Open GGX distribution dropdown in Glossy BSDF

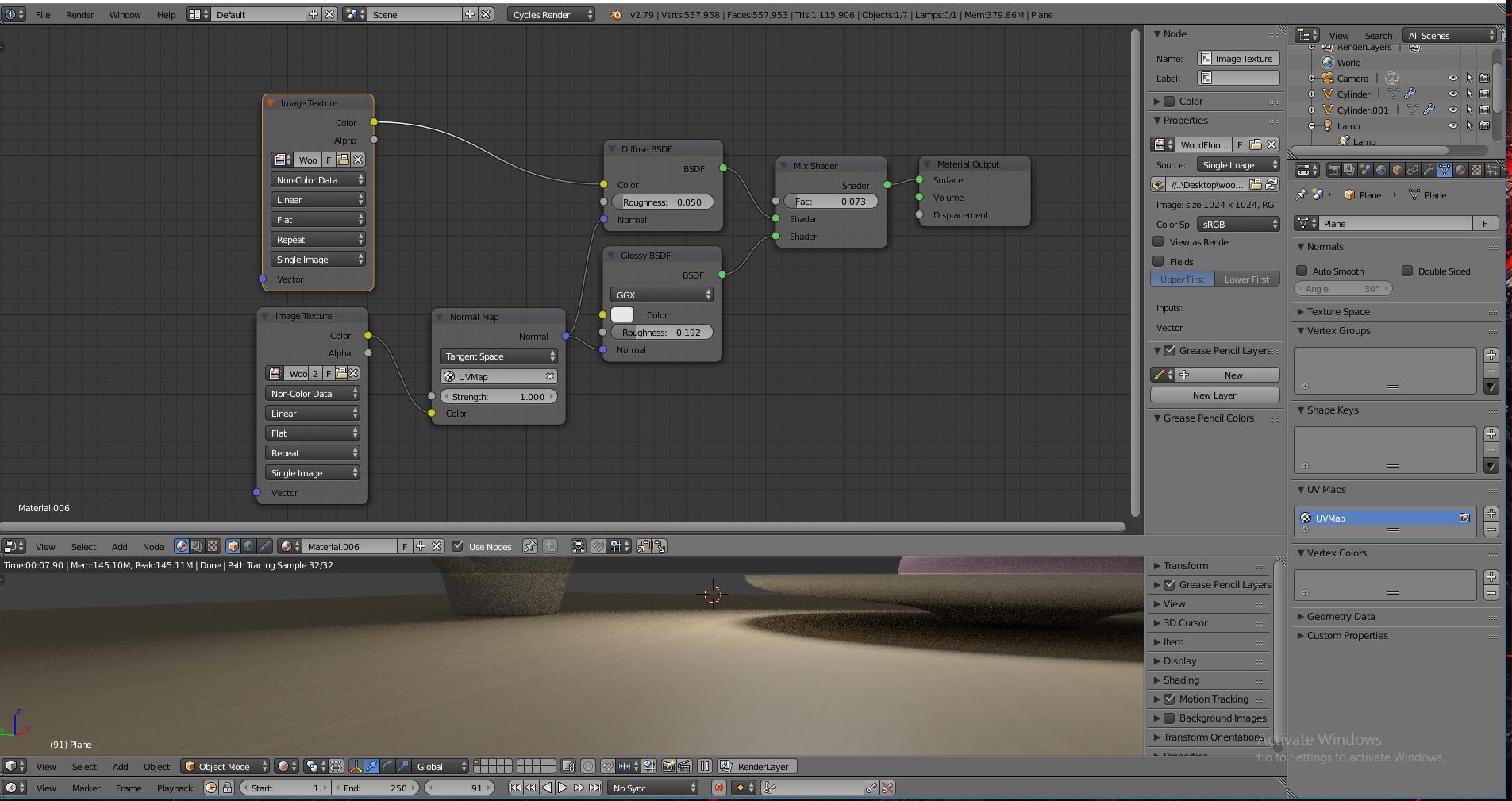pos(662,295)
